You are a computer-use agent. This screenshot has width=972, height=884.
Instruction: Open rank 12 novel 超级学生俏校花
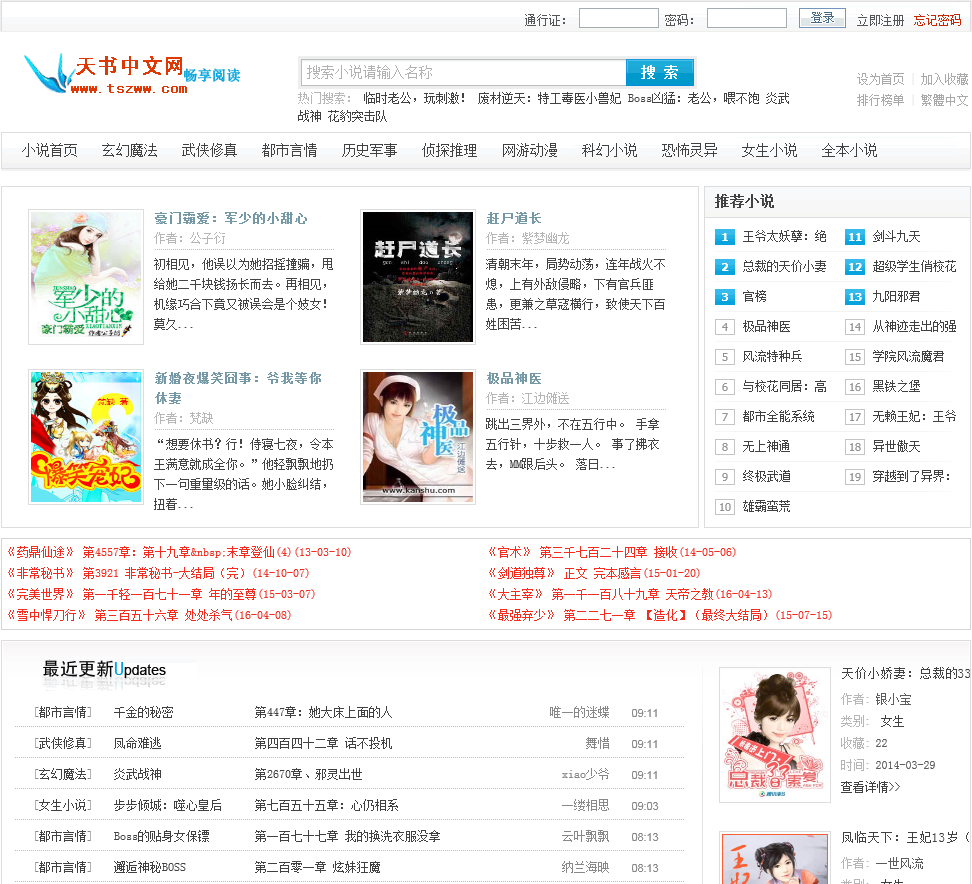point(914,267)
